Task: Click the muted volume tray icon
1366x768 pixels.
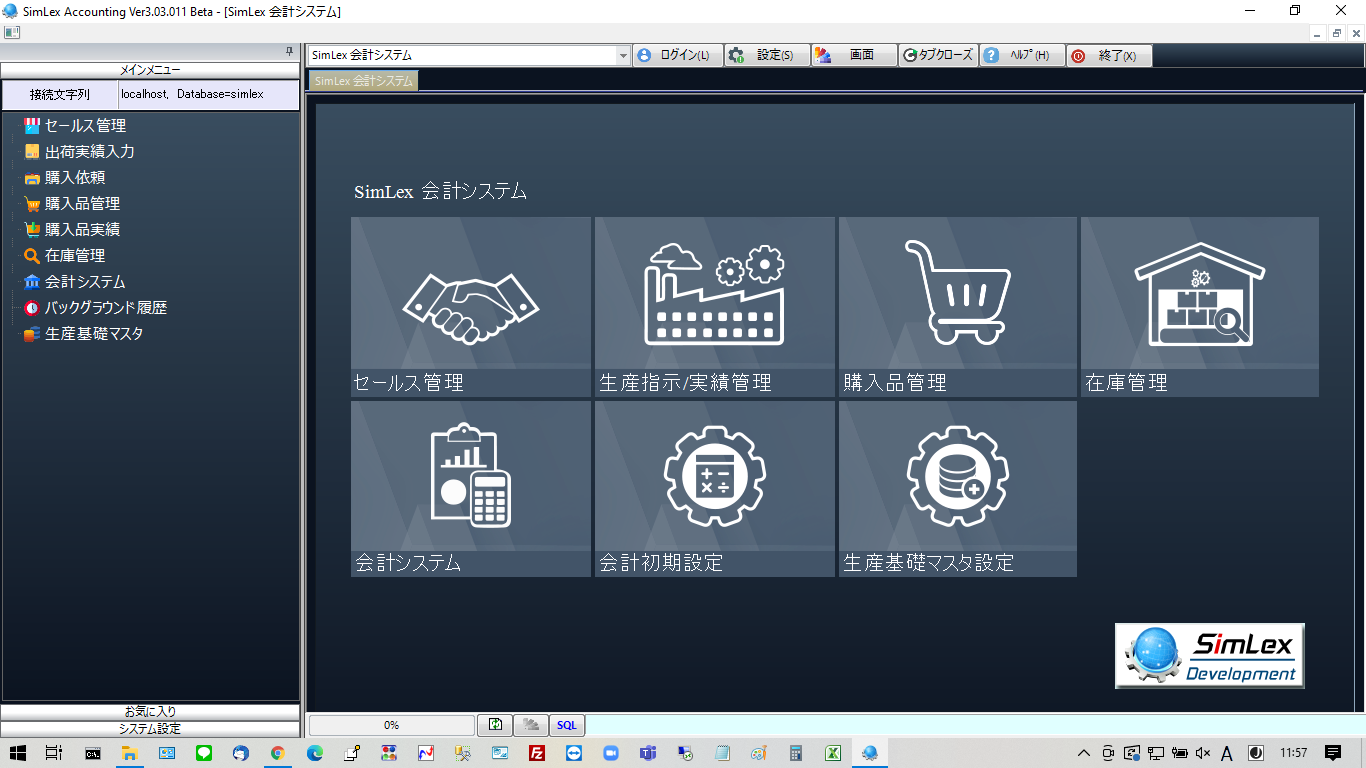Action: click(1203, 753)
